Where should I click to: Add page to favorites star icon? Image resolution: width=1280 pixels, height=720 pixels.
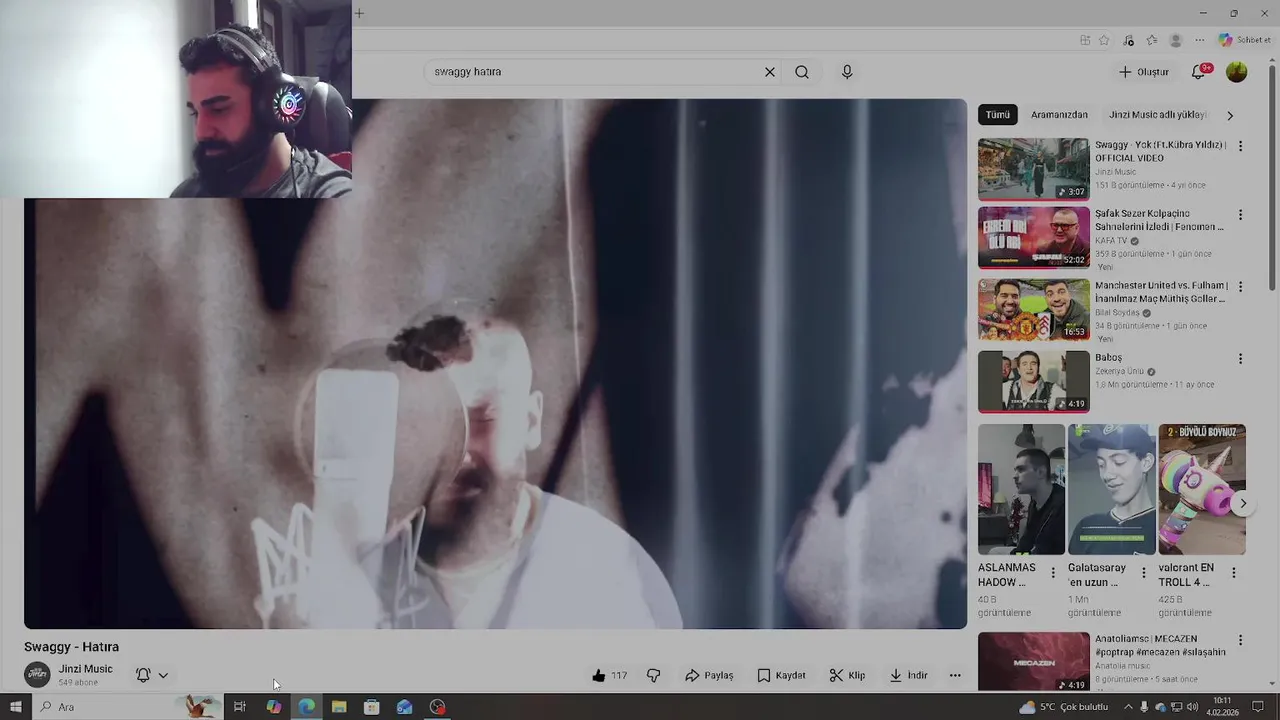pos(1104,40)
